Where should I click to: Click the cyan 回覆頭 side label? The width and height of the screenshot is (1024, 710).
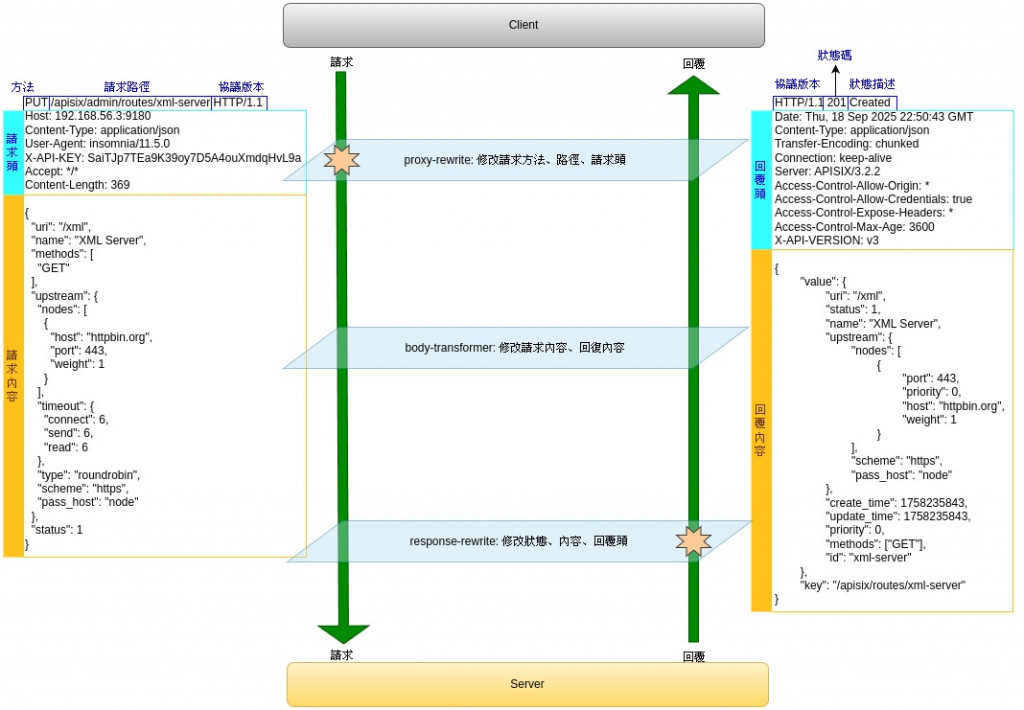pos(760,180)
